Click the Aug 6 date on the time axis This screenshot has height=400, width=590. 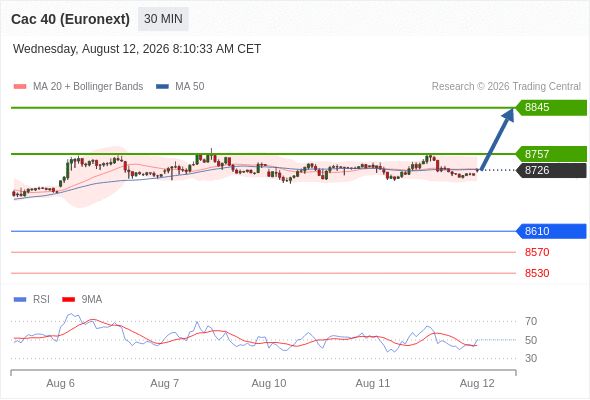[x=60, y=383]
